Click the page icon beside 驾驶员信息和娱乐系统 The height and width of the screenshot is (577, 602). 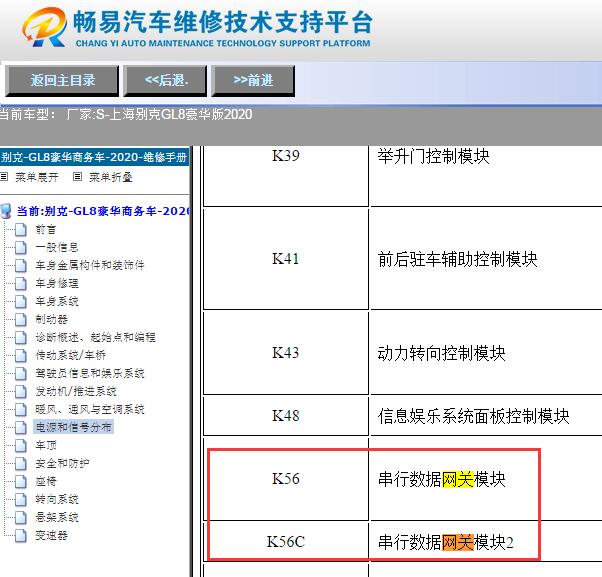pos(21,373)
